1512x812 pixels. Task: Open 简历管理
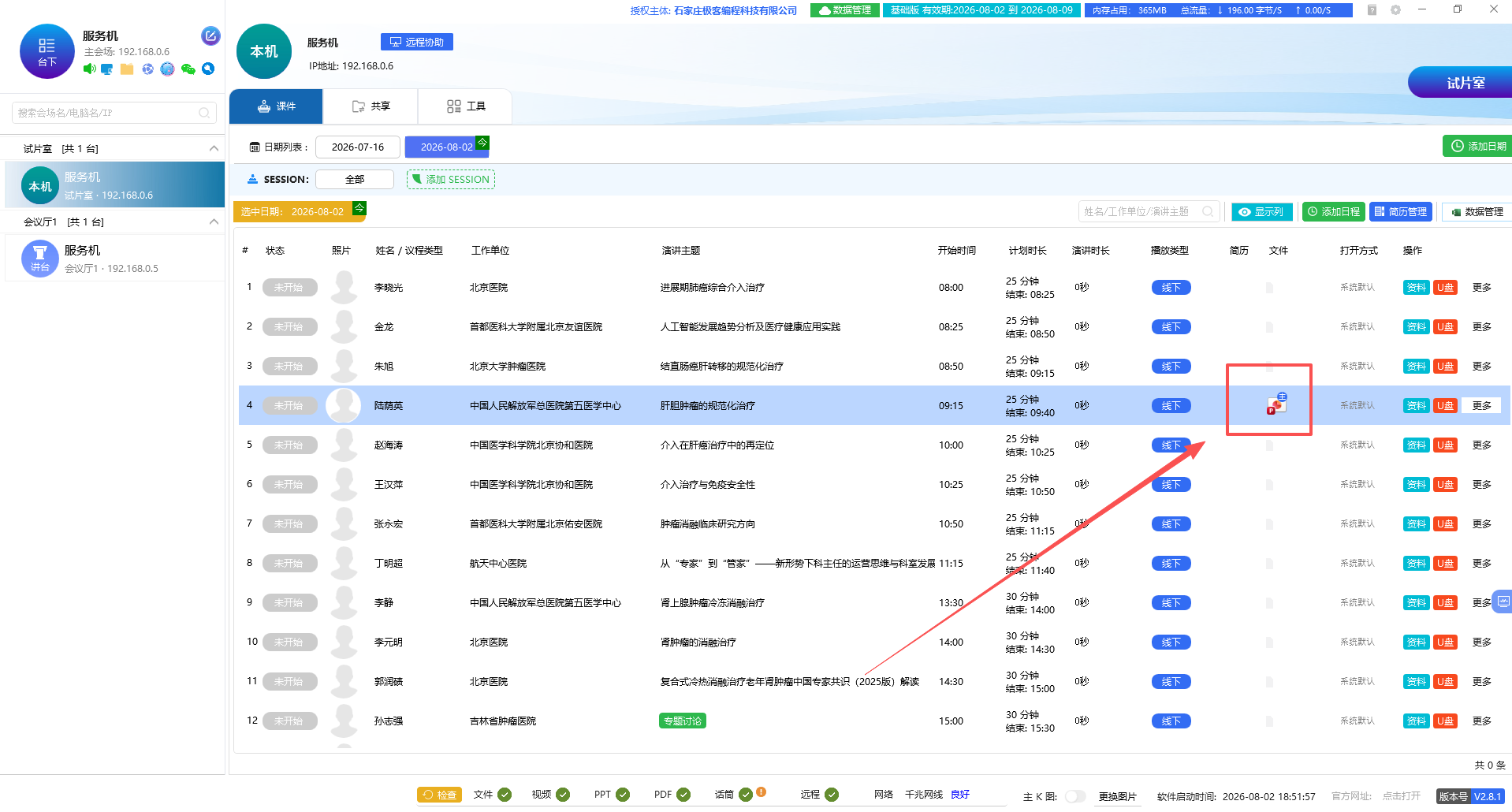(x=1401, y=212)
